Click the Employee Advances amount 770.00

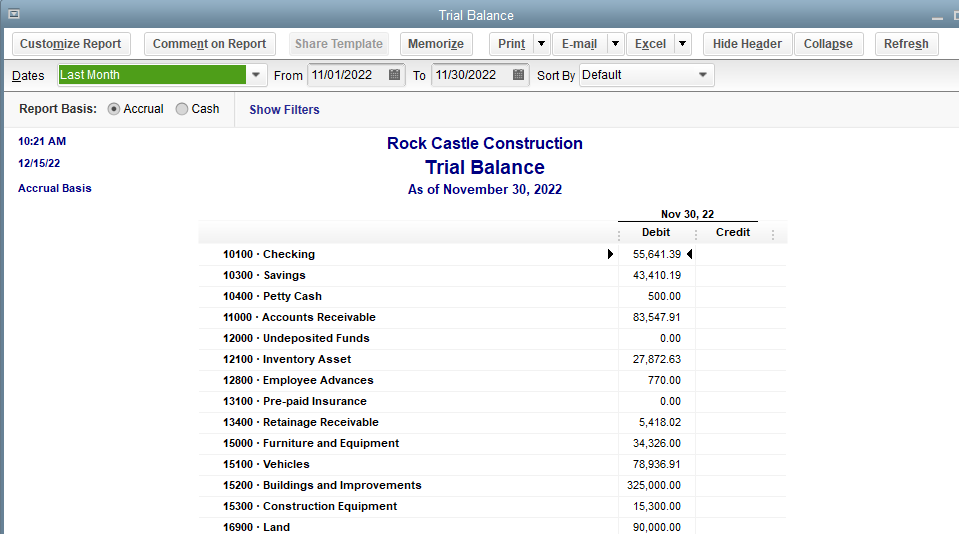click(x=664, y=380)
